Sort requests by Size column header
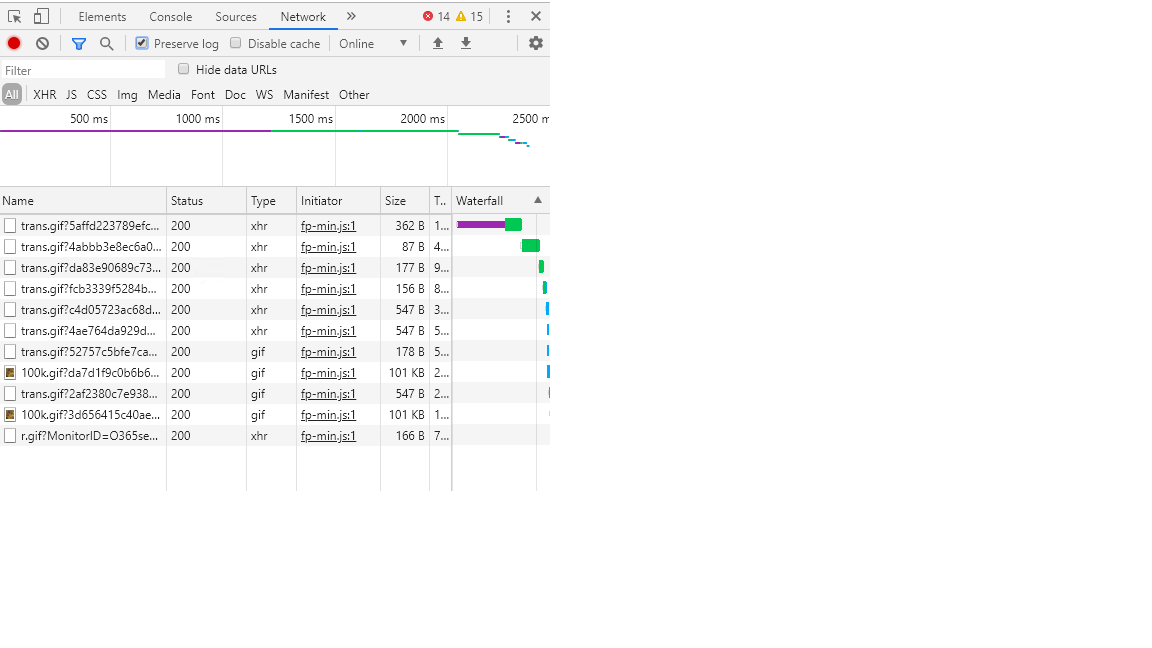The width and height of the screenshot is (1152, 648). [x=405, y=201]
